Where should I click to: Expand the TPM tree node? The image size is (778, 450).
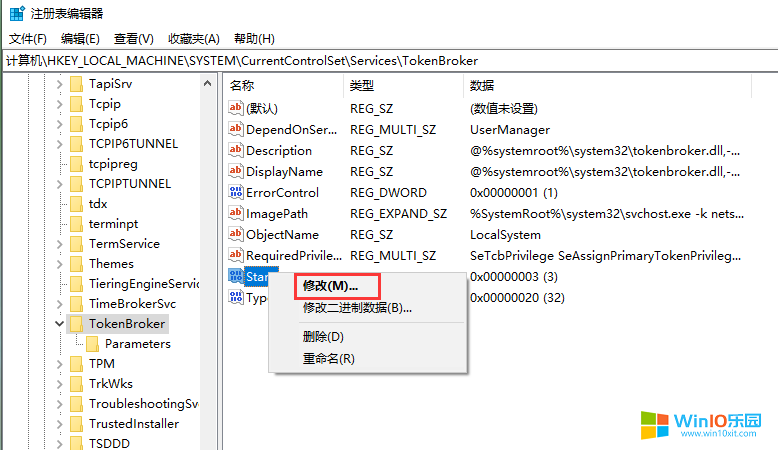point(60,364)
